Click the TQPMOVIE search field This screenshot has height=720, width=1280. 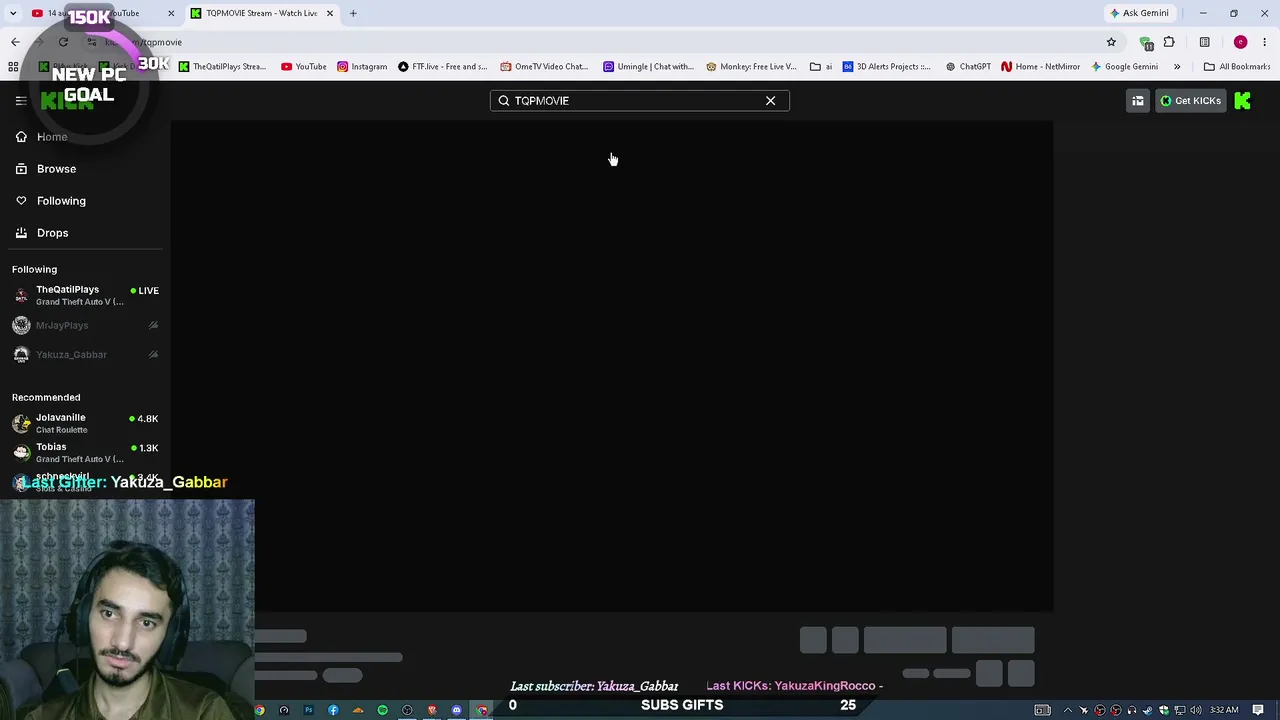click(x=639, y=100)
